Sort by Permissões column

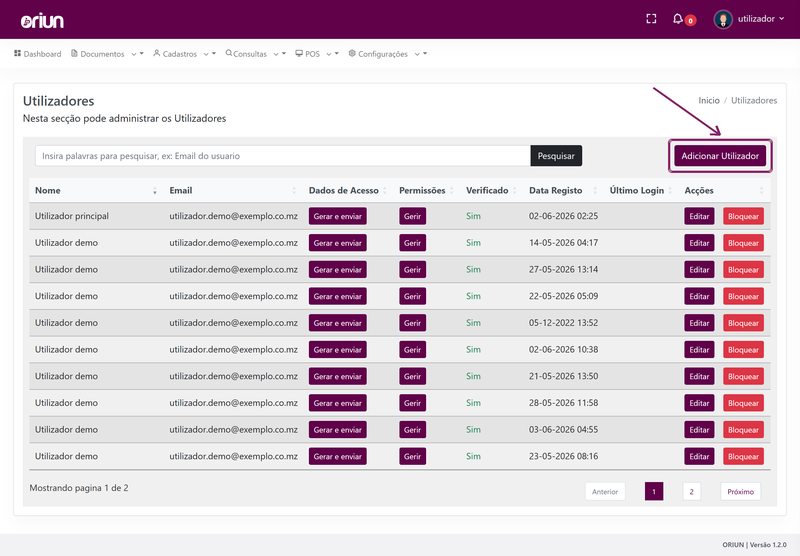click(427, 190)
